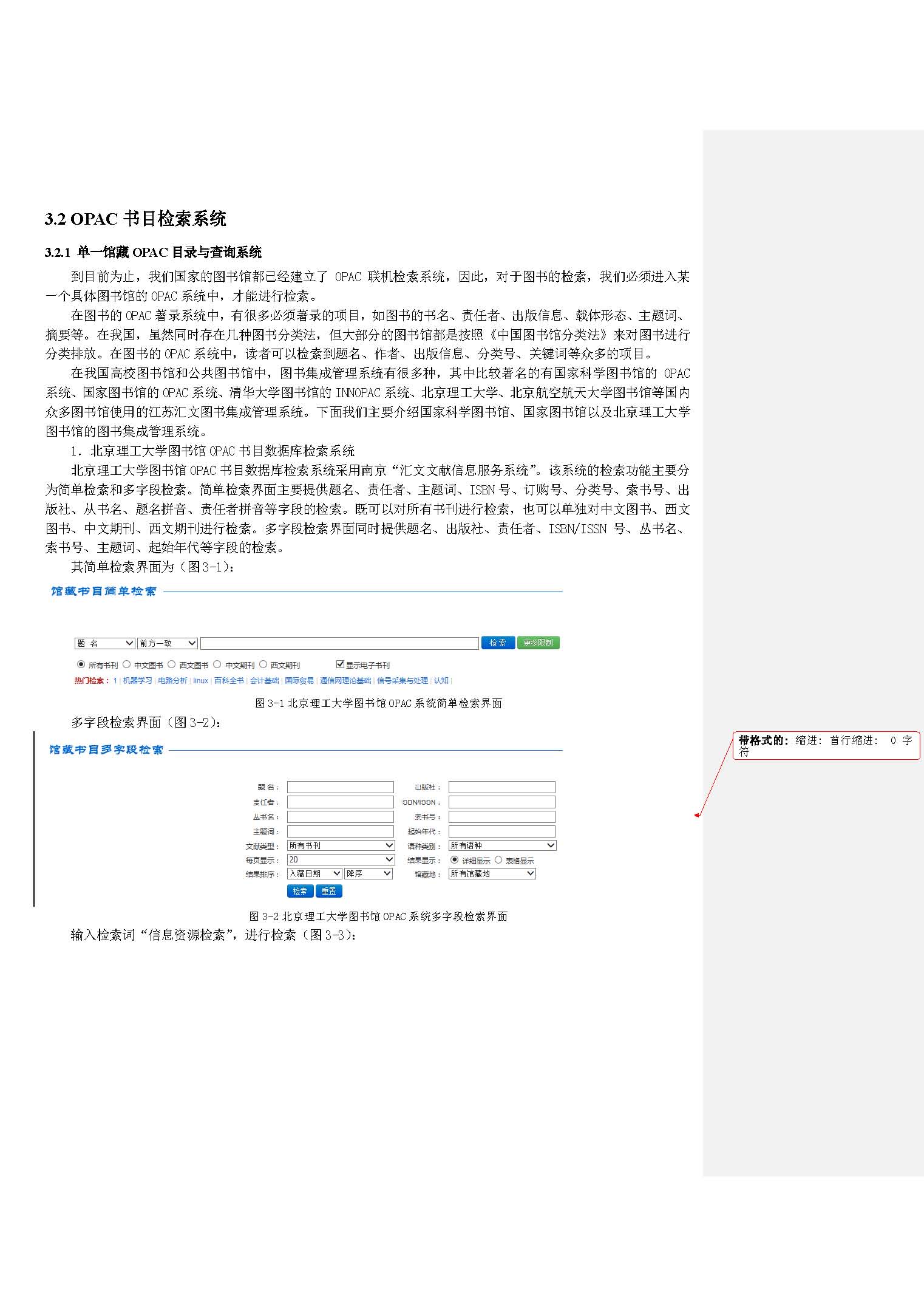Click the 机器学习 hot search link
Viewport: 924px width, 1307px height.
(x=137, y=681)
